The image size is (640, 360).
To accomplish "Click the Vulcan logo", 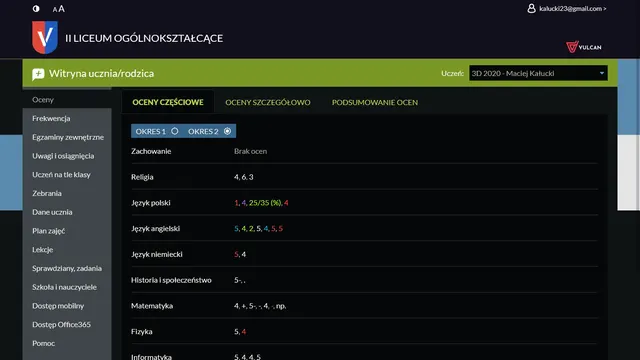I will (584, 47).
